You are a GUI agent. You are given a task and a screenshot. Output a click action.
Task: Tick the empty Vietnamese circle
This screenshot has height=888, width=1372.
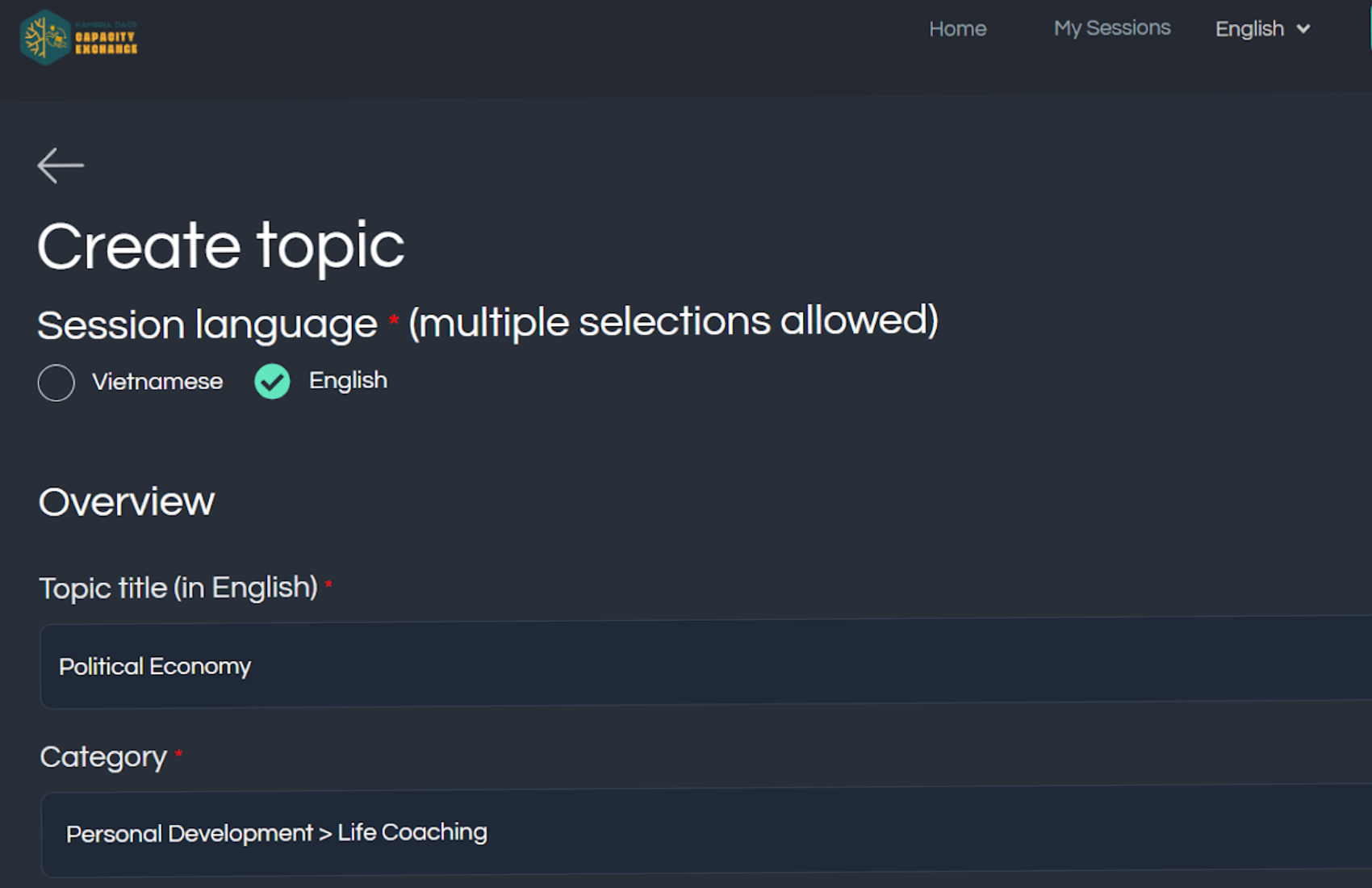coord(56,383)
